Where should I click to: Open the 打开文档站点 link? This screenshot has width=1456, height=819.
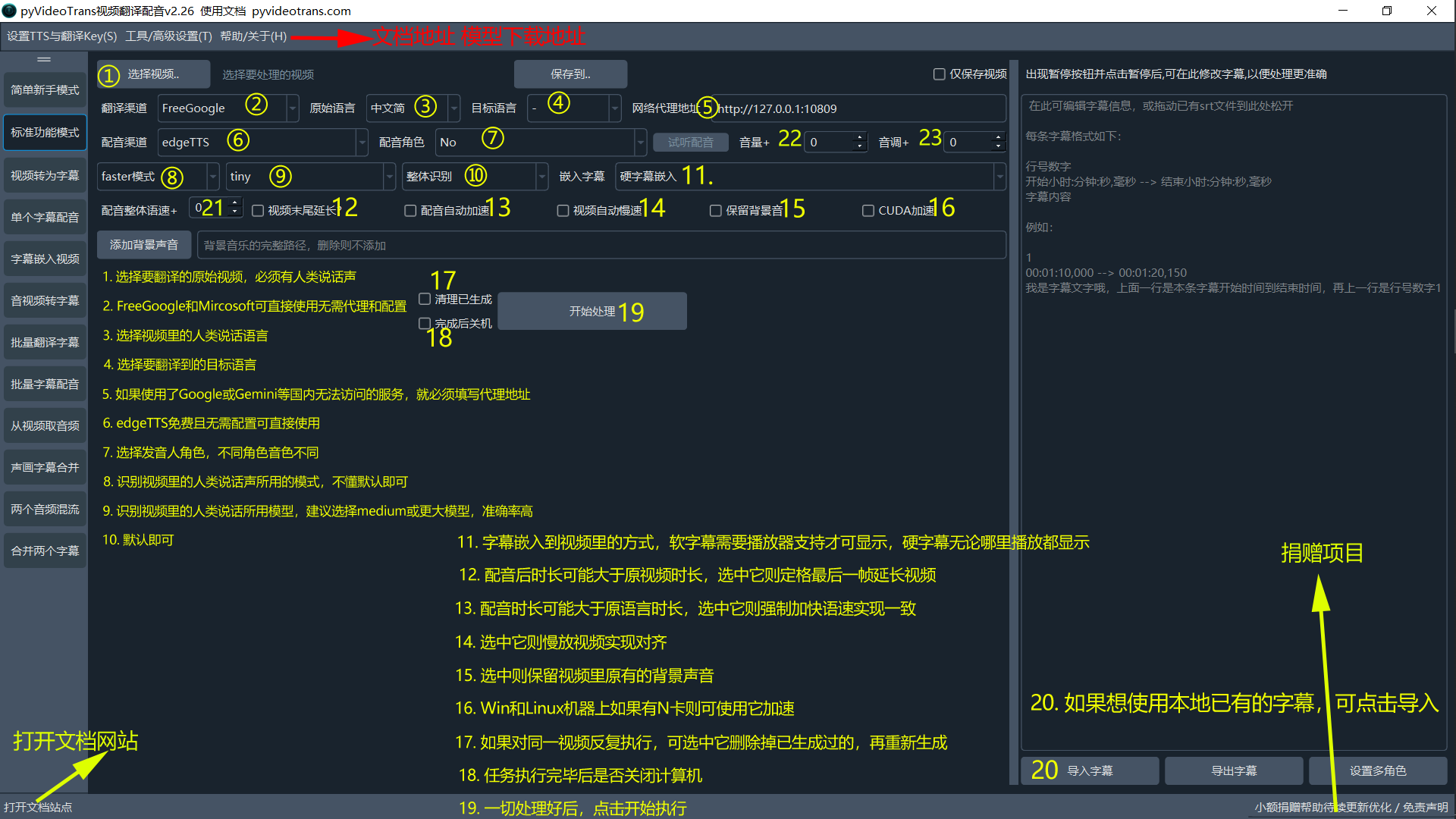click(38, 808)
